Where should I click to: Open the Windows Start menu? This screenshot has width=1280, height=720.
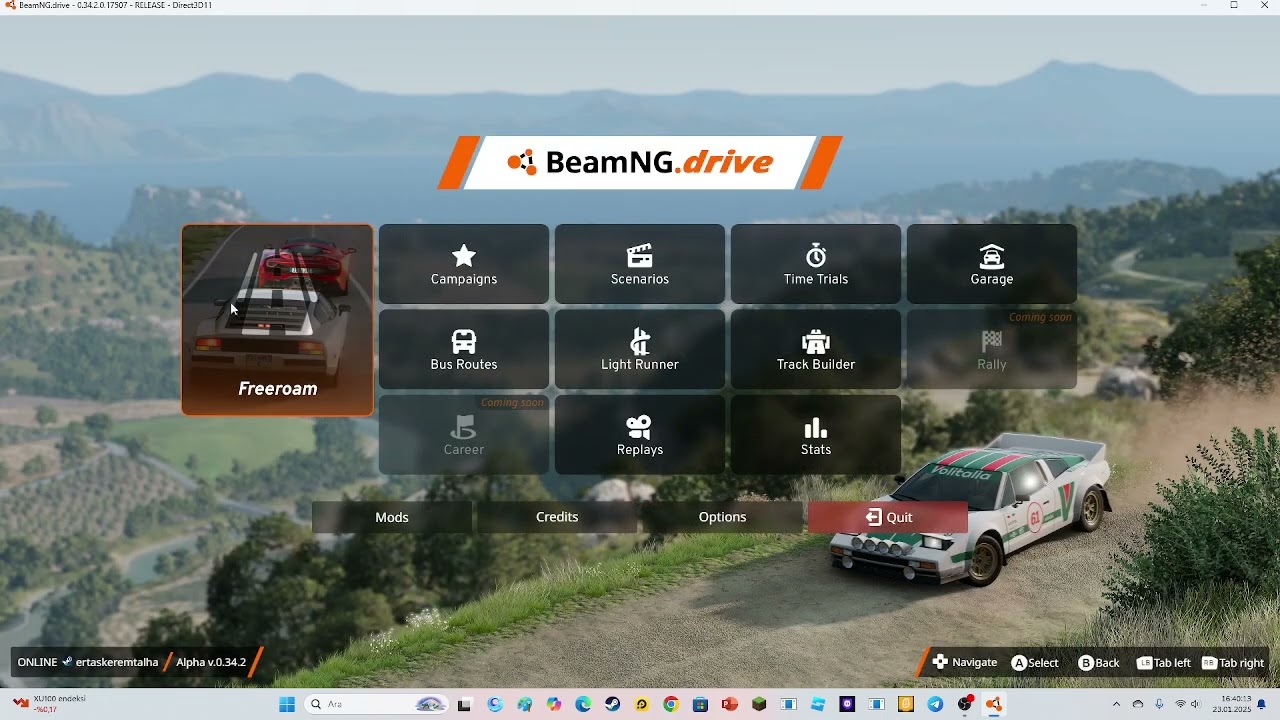click(x=287, y=704)
